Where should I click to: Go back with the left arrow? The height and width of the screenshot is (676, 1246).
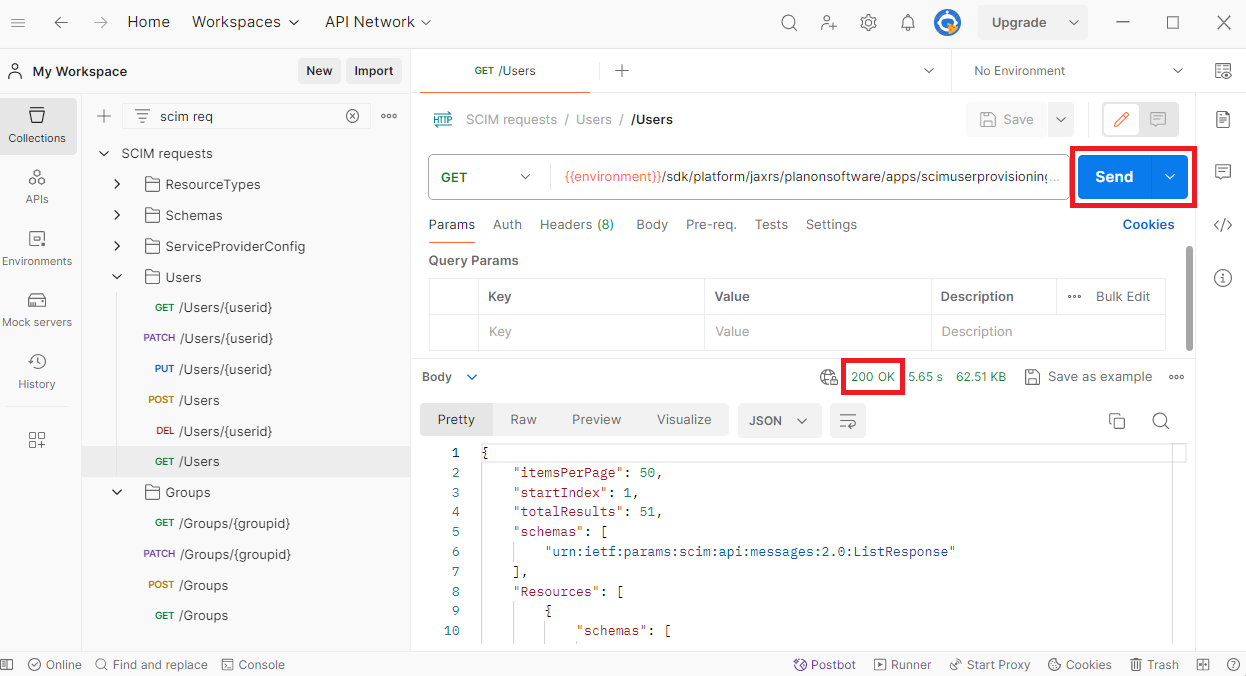(x=62, y=22)
